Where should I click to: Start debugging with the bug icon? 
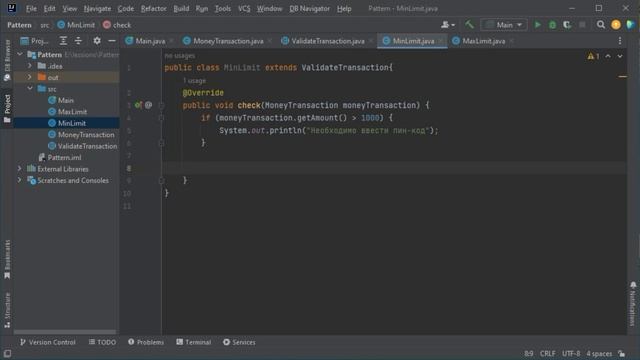pyautogui.click(x=552, y=25)
